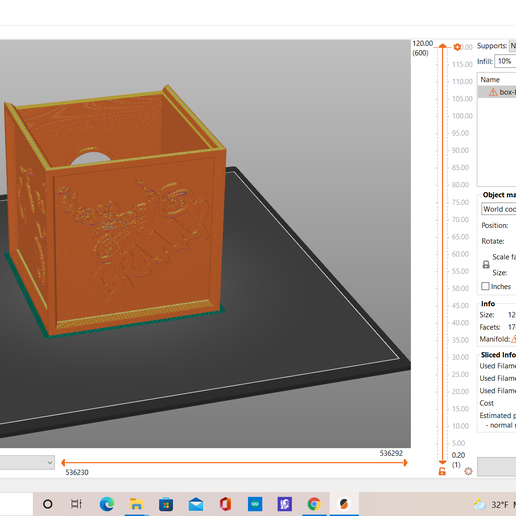
Task: Click the warning triangle beside box object name
Action: tap(493, 92)
